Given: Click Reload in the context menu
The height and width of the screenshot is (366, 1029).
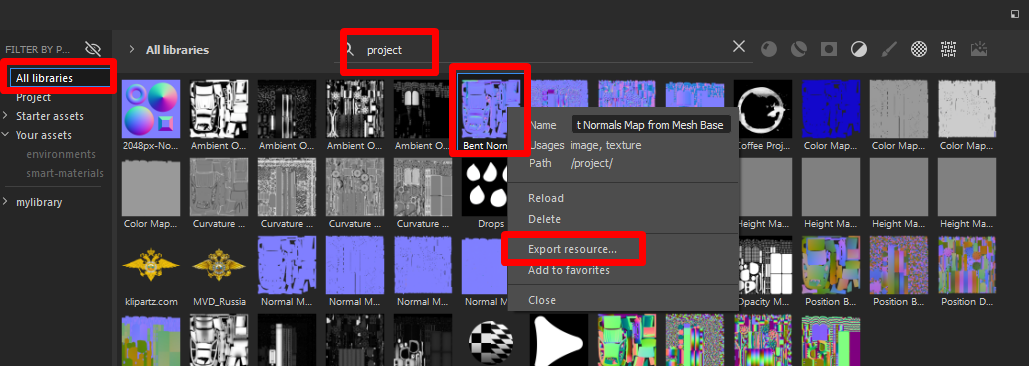Looking at the screenshot, I should (546, 198).
